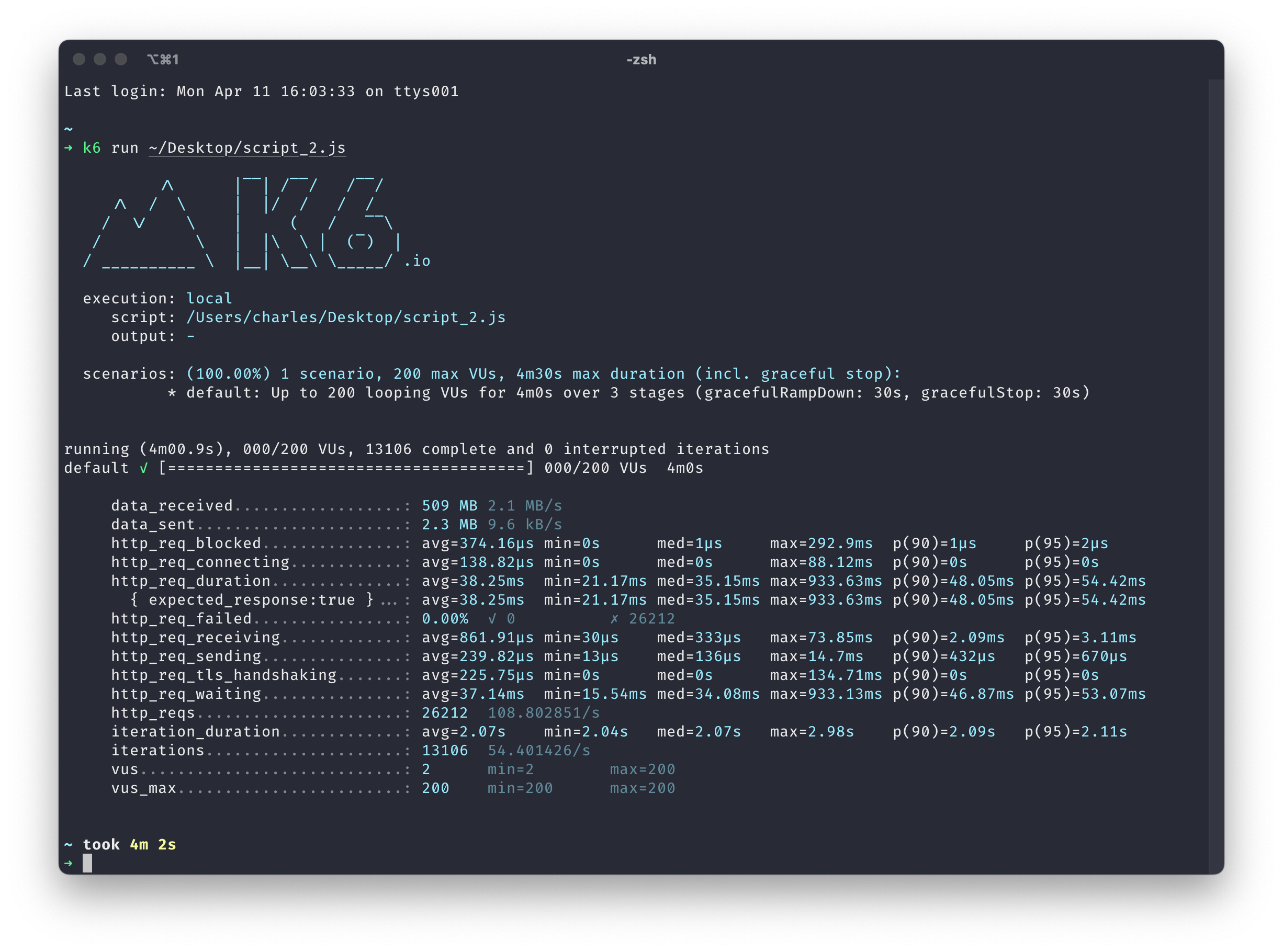Click http_req_waiting avg=37.14ms
Image resolution: width=1283 pixels, height=952 pixels.
click(473, 694)
